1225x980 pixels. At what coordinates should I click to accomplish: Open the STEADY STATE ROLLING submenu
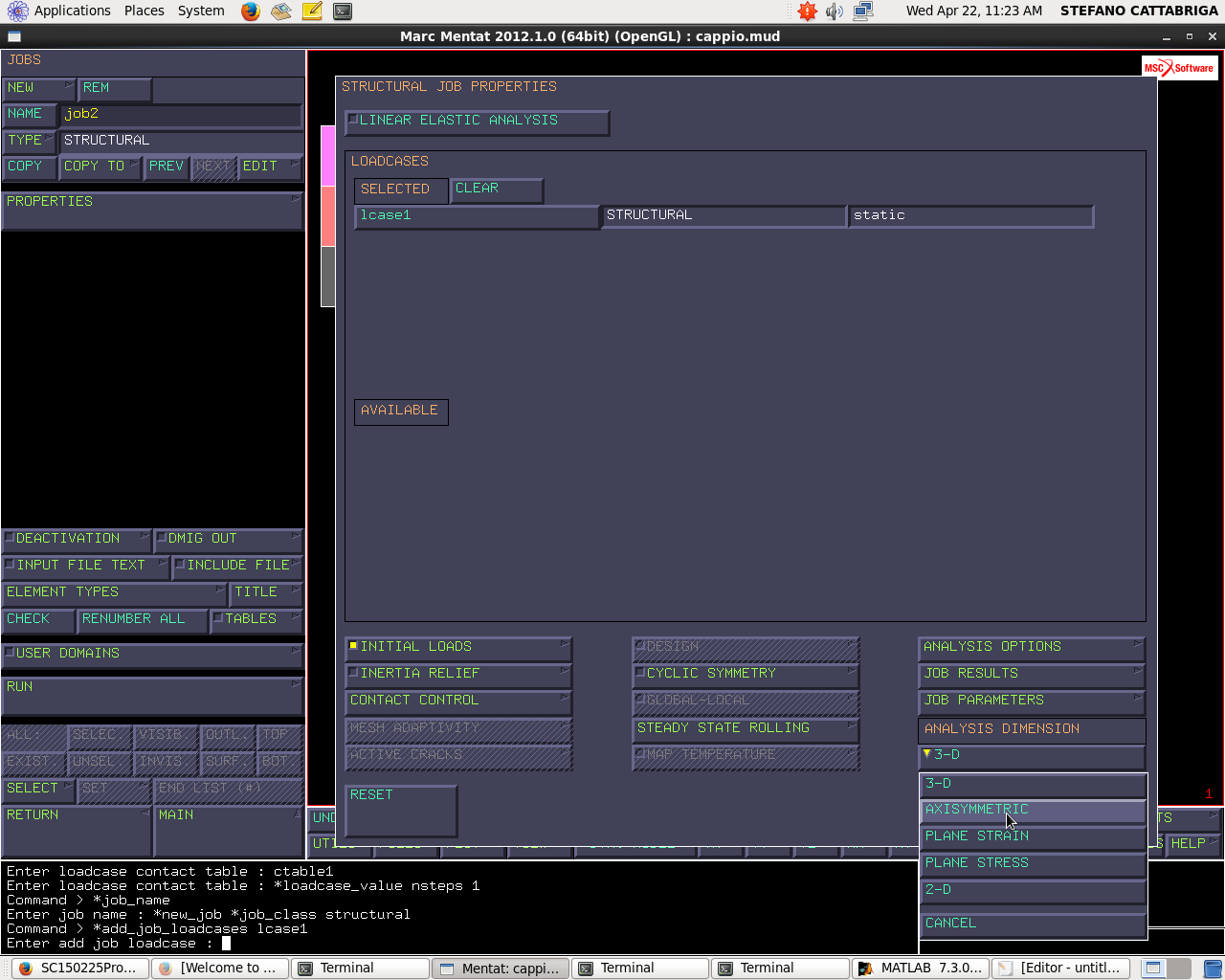746,729
